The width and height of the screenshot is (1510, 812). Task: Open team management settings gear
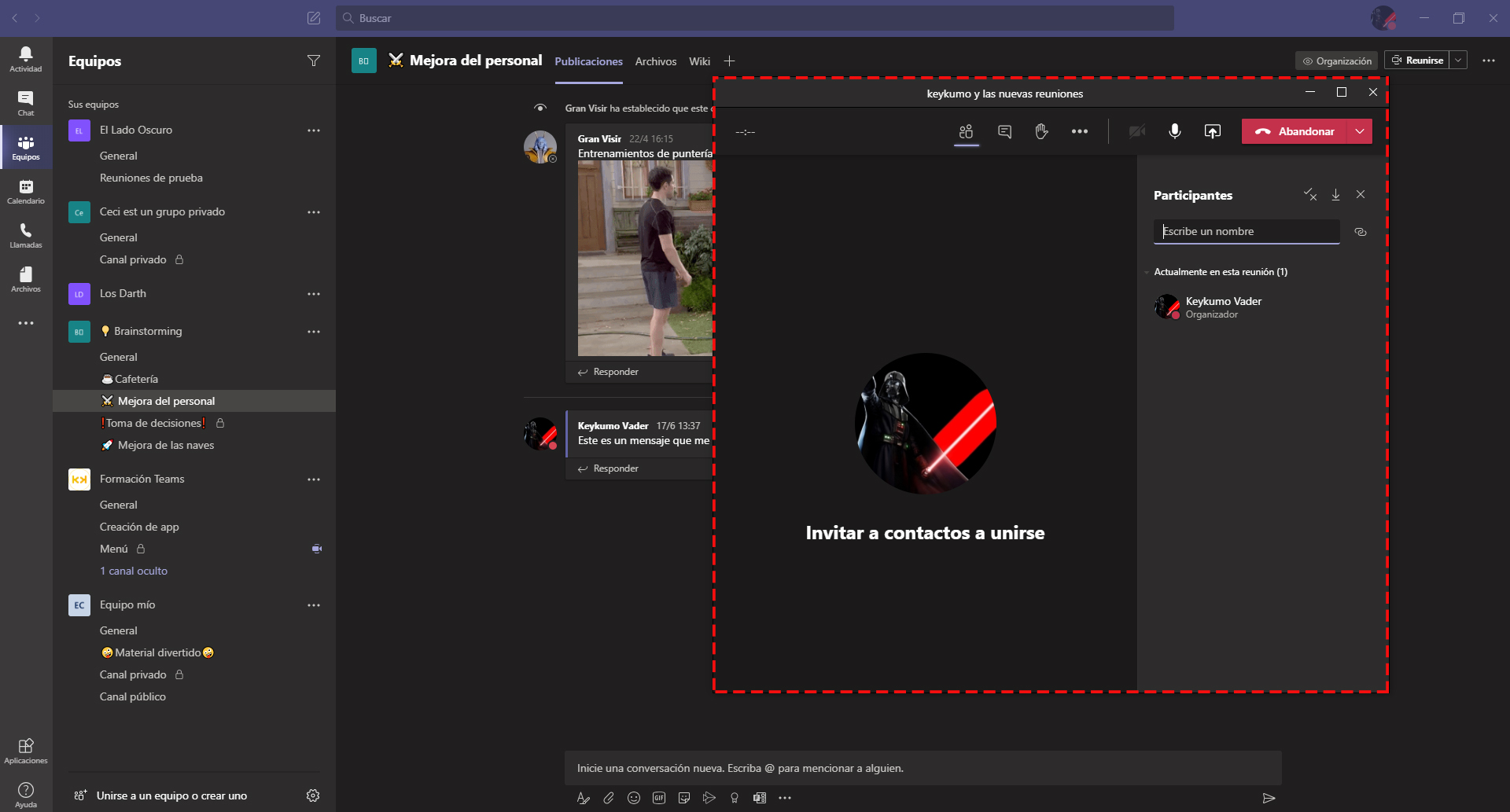coord(313,795)
